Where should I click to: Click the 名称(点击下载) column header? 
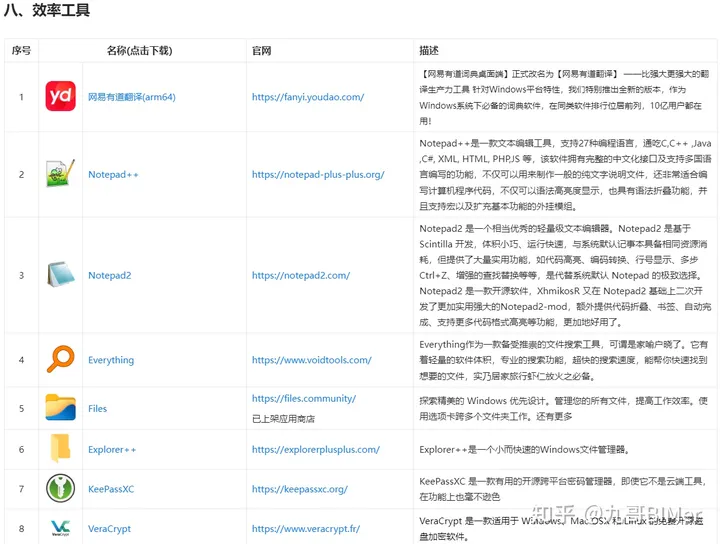140,50
